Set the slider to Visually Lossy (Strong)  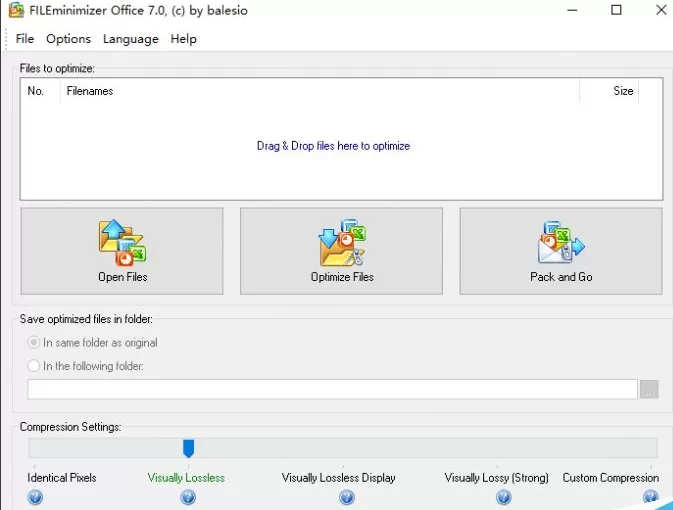[497, 448]
